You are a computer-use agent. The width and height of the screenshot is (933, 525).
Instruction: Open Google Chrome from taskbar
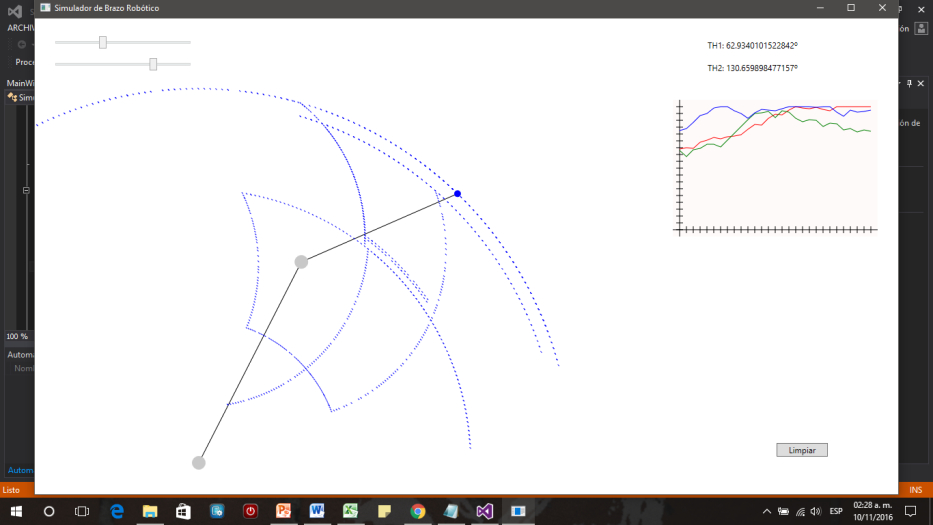click(x=418, y=511)
